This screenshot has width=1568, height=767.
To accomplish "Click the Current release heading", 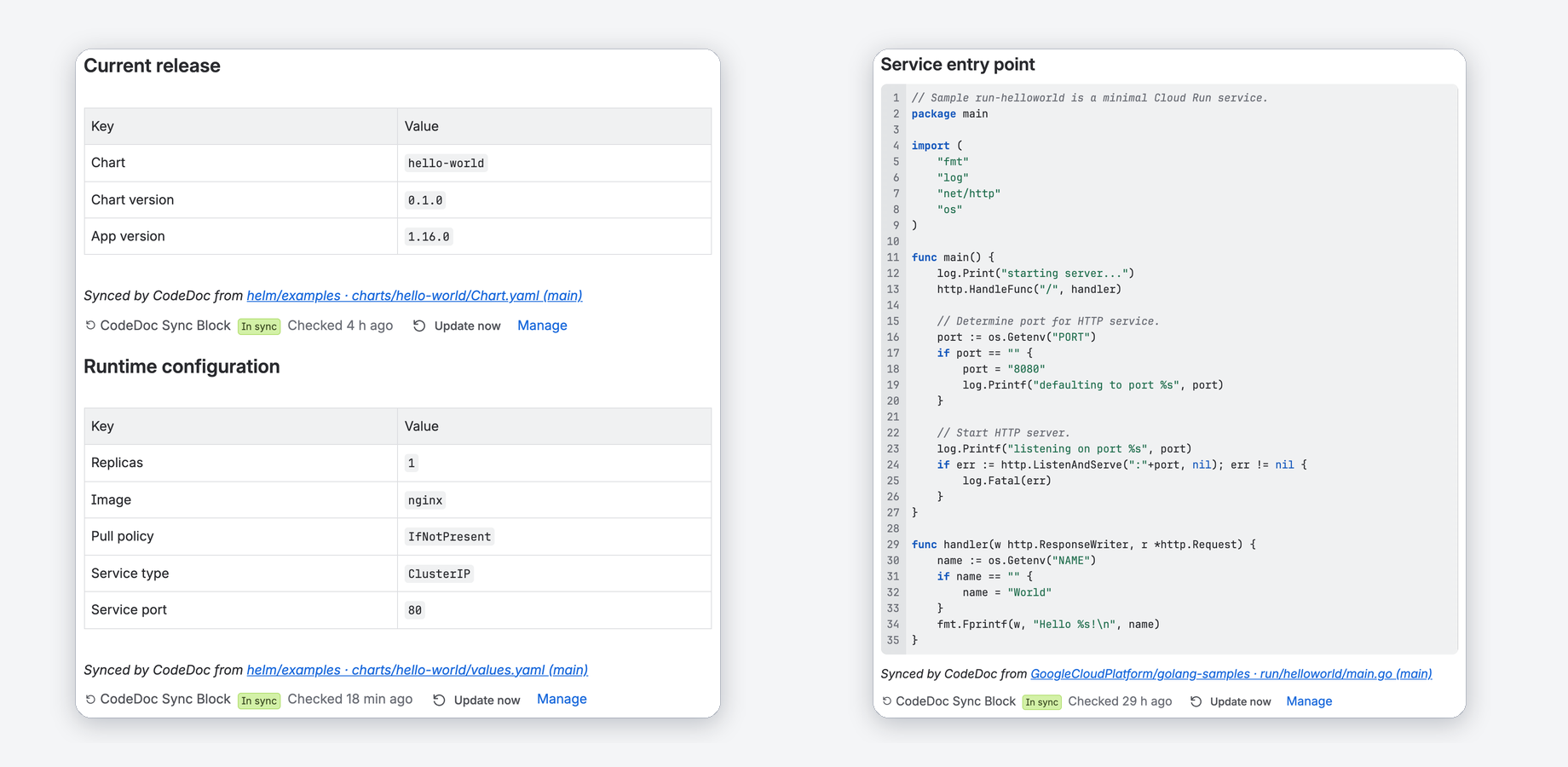I will click(152, 66).
